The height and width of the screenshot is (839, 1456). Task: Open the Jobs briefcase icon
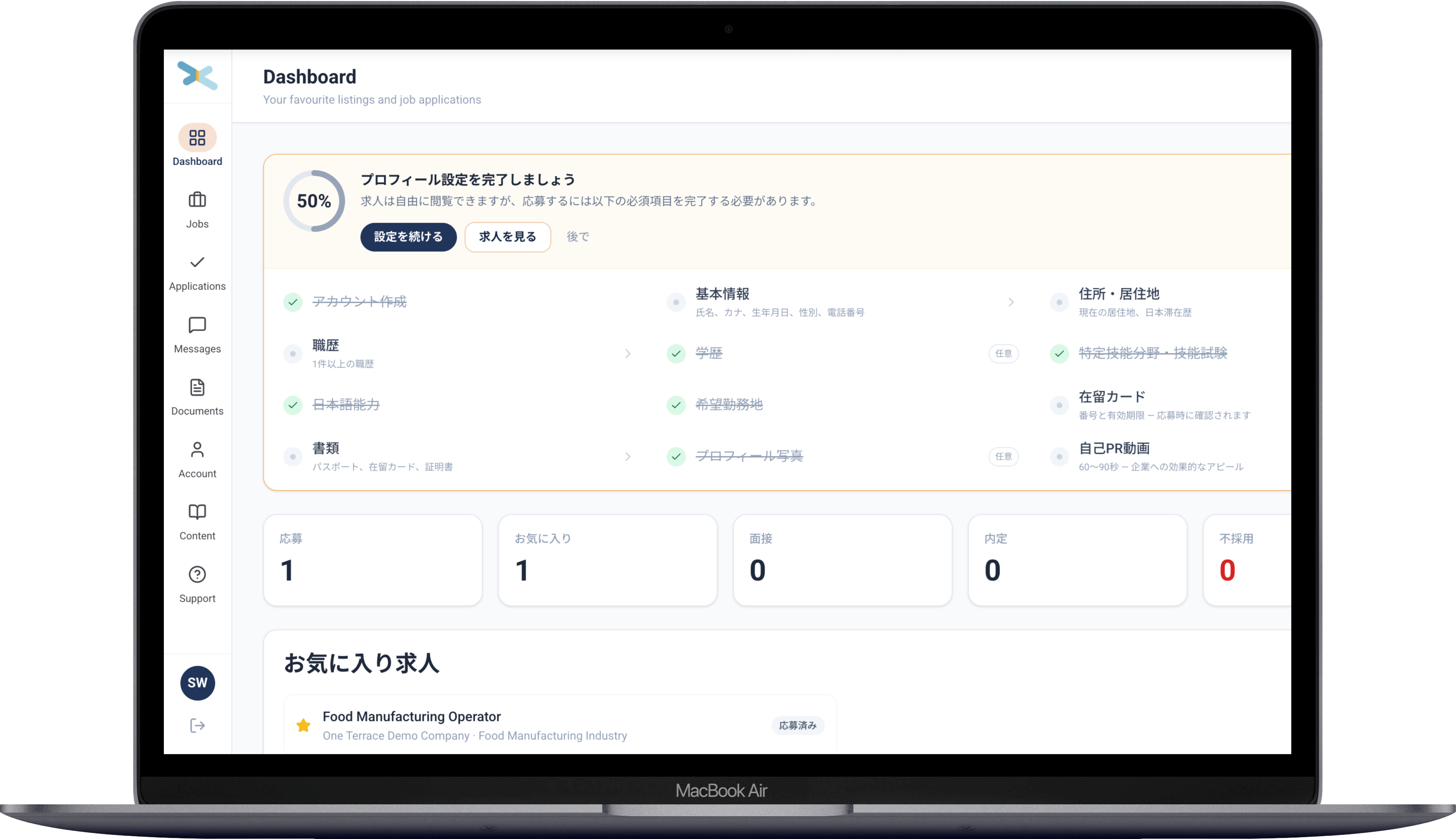coord(197,200)
